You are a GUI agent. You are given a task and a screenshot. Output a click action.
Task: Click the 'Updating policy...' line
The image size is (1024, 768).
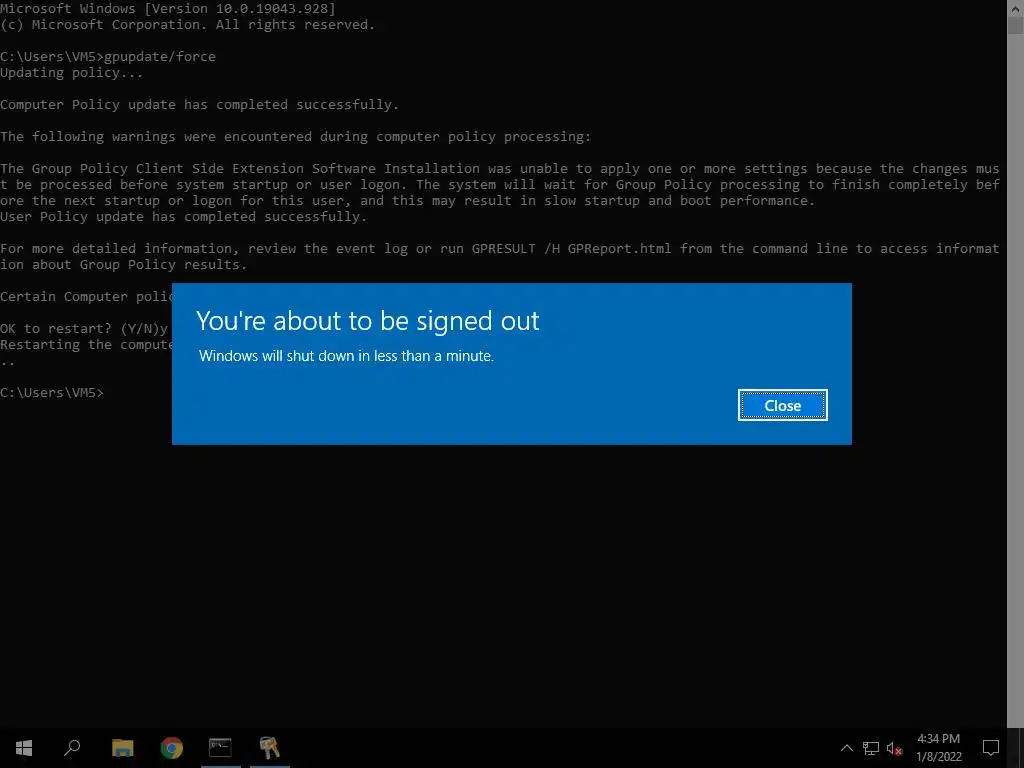[x=71, y=72]
